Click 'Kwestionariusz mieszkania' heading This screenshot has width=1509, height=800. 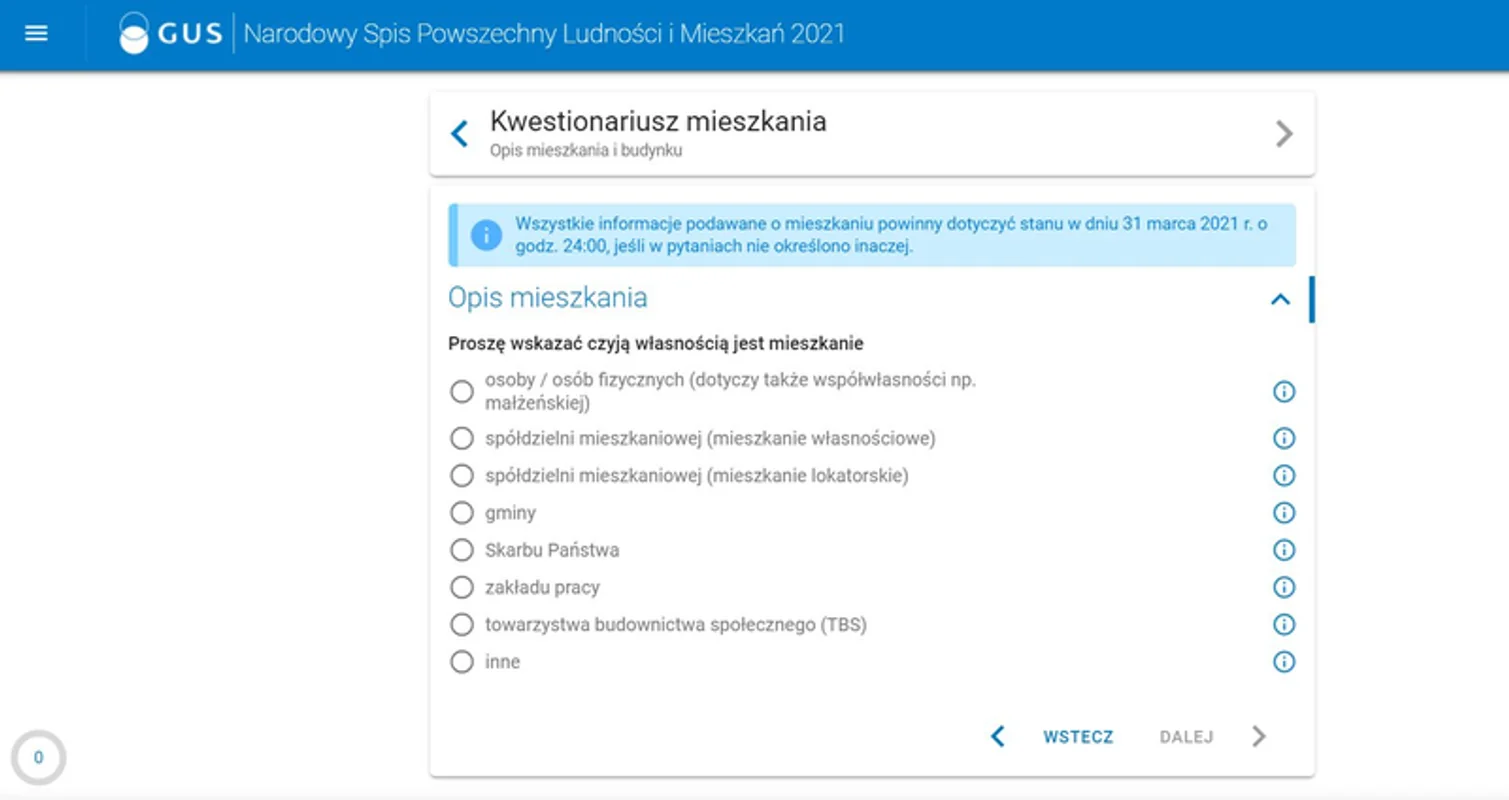tap(658, 122)
